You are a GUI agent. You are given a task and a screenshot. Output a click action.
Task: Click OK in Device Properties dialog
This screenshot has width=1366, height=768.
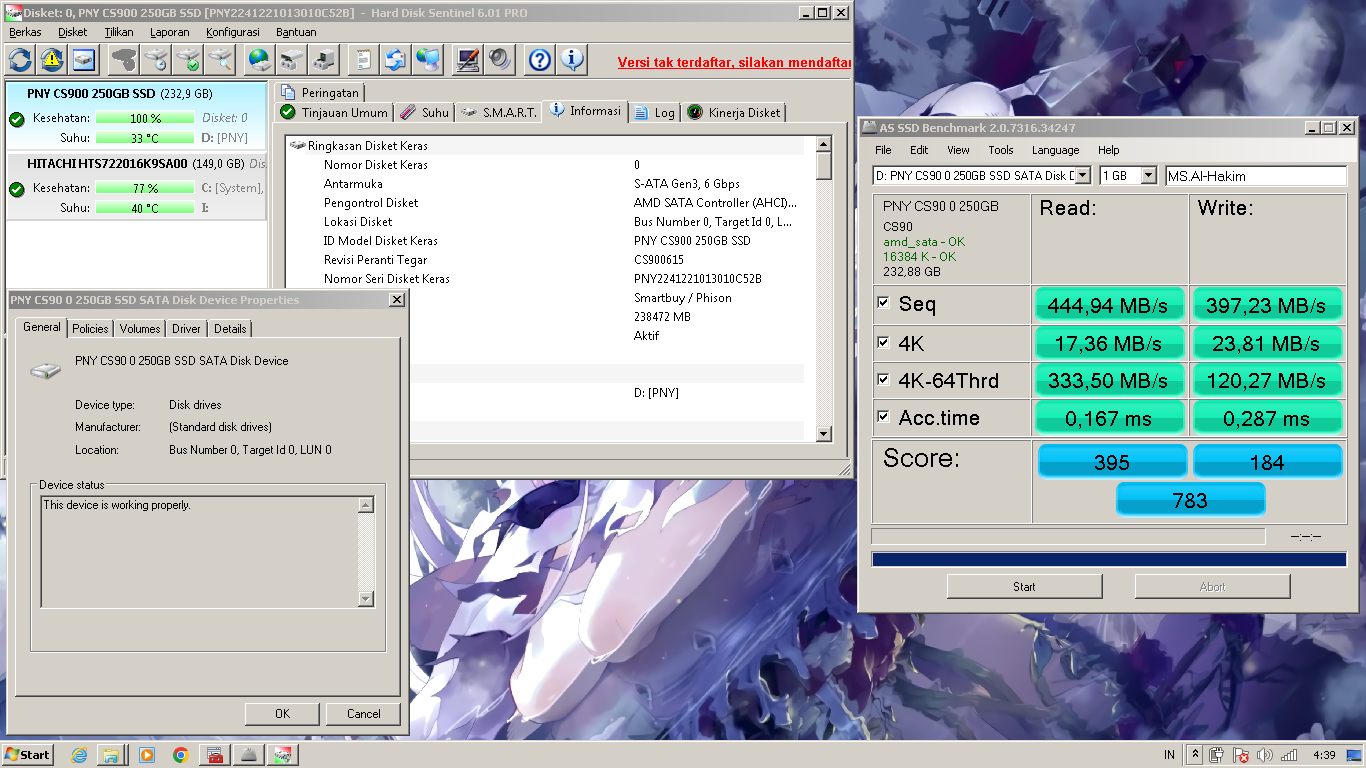[x=282, y=714]
